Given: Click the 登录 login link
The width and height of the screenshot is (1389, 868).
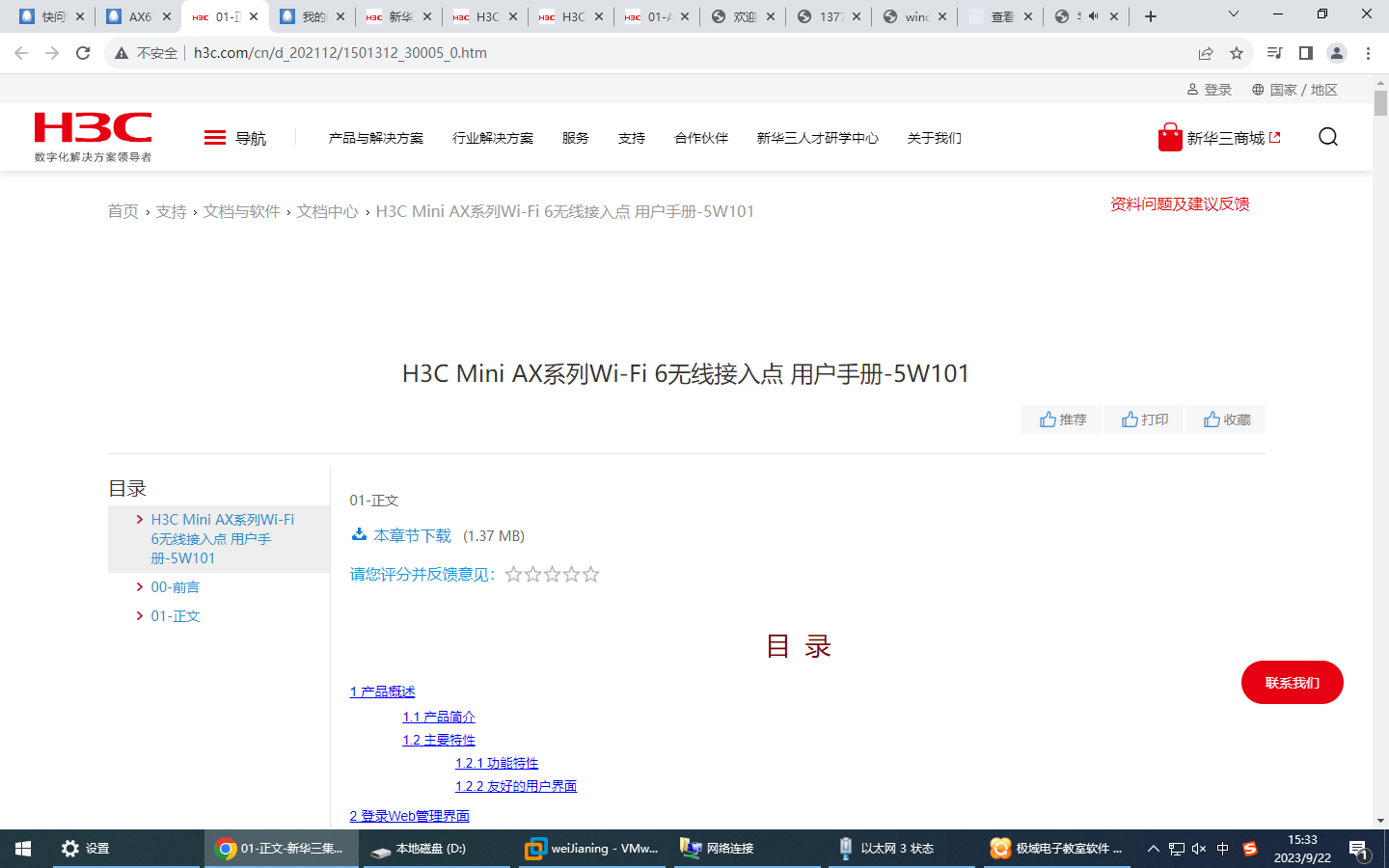Looking at the screenshot, I should point(1210,90).
